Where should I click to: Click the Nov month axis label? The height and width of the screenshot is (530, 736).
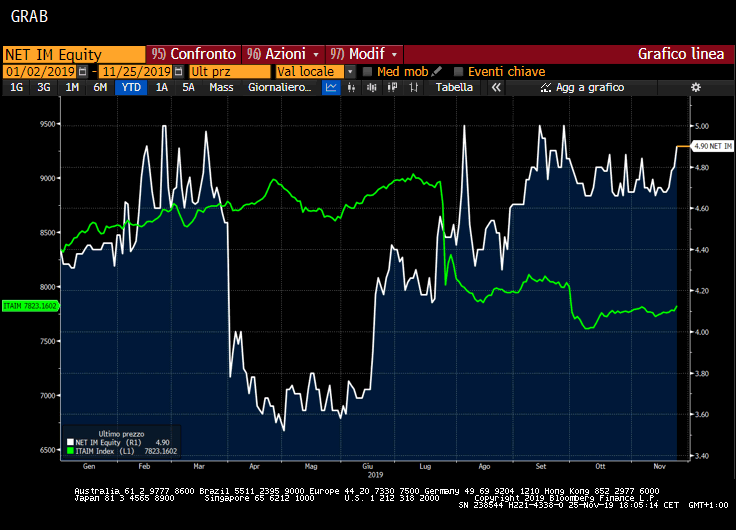pyautogui.click(x=659, y=466)
